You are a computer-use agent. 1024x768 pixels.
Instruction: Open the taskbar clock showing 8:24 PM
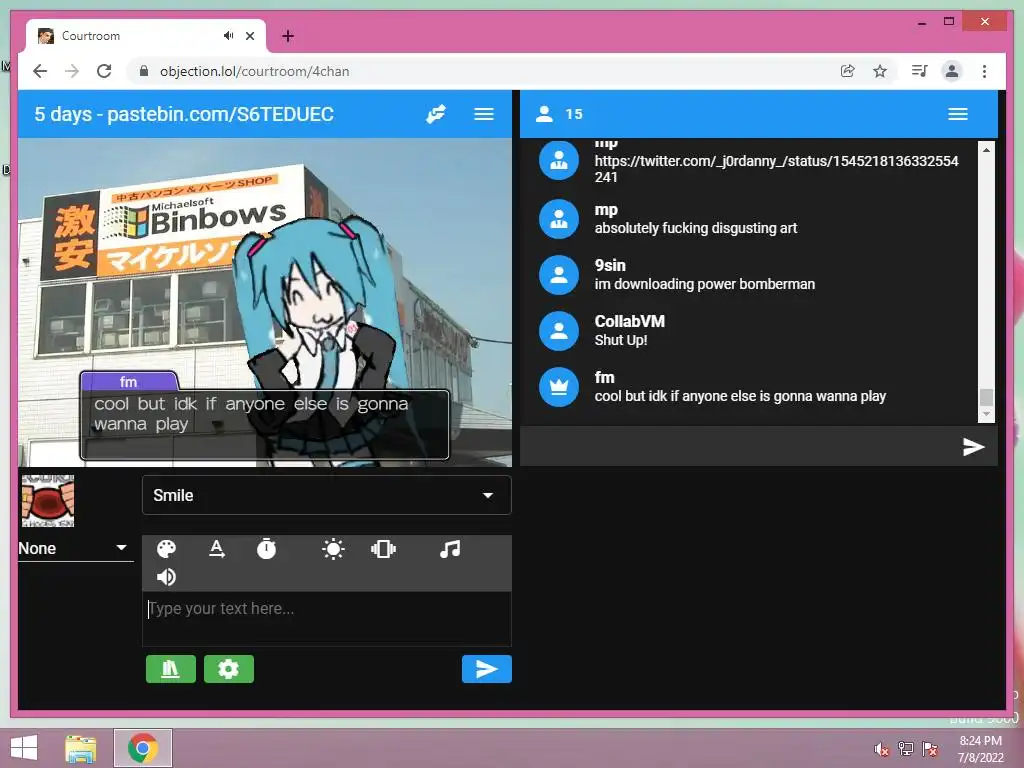pos(980,749)
